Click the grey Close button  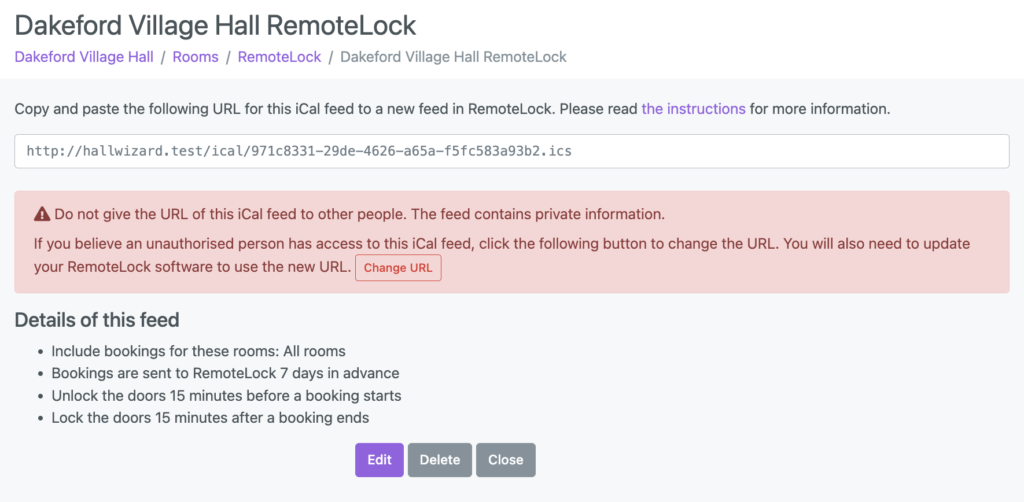pos(506,460)
